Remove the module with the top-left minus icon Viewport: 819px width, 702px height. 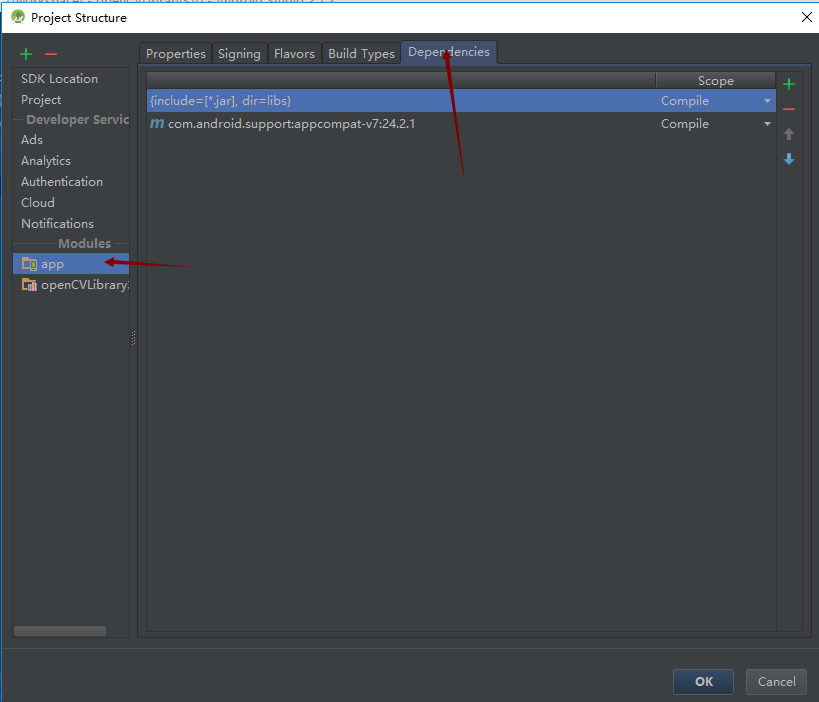click(51, 54)
